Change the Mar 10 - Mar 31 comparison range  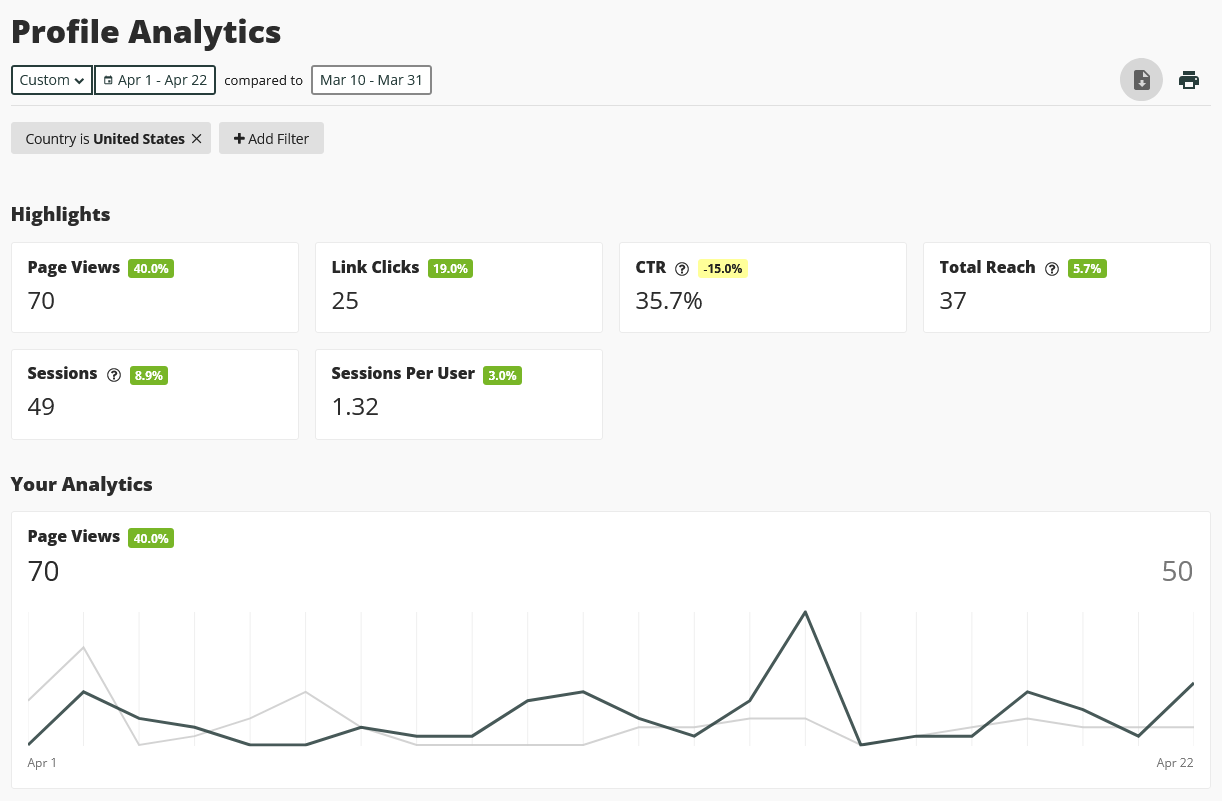(371, 79)
